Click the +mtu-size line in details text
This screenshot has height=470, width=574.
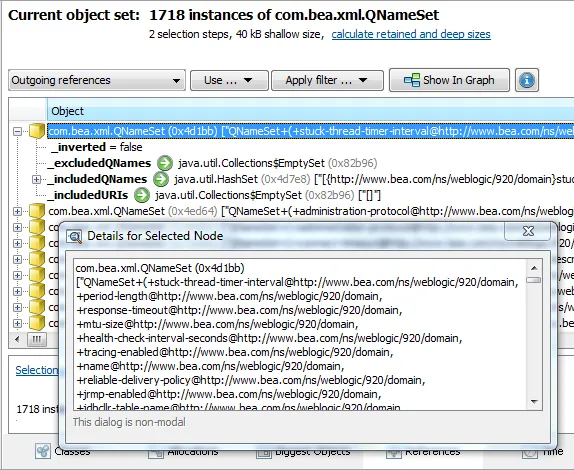(217, 324)
